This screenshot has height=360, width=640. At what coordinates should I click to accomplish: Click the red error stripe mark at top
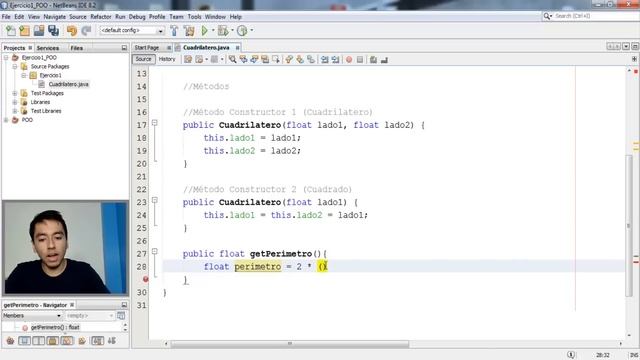(x=636, y=72)
